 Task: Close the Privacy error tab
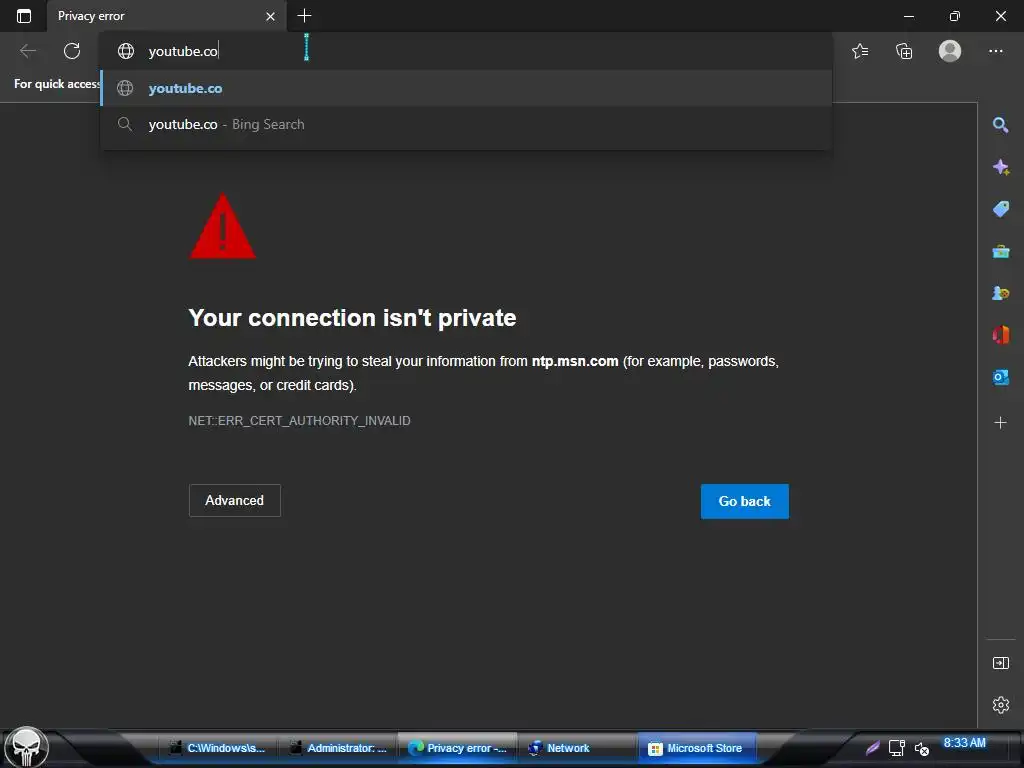pyautogui.click(x=270, y=16)
